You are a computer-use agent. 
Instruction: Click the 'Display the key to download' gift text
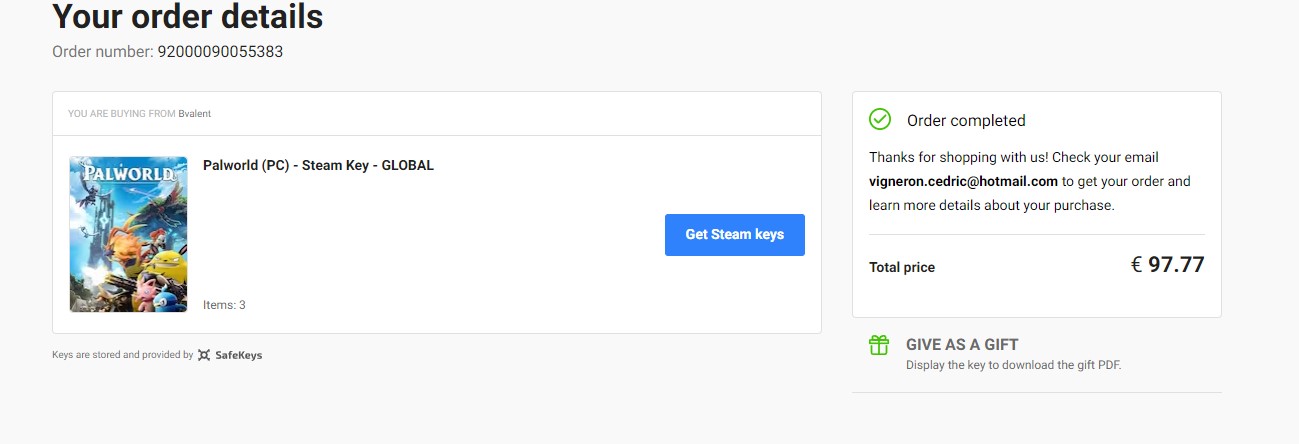(x=1013, y=365)
